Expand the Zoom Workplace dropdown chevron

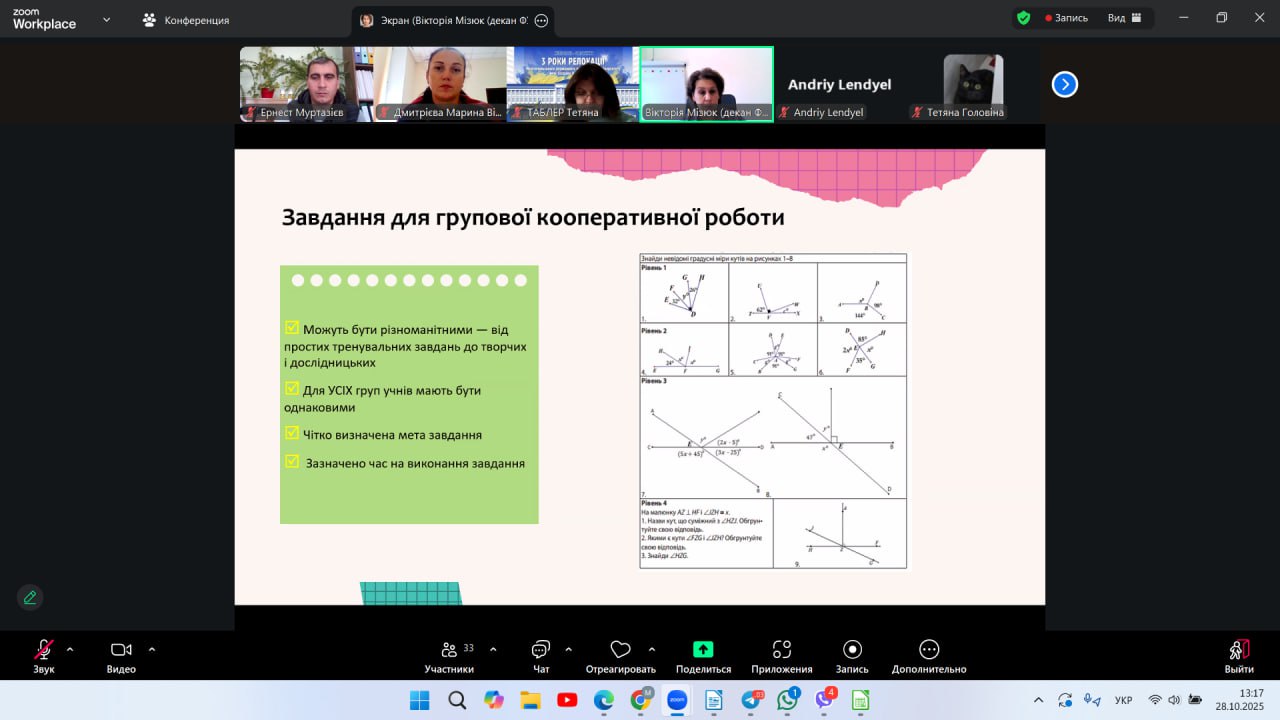pyautogui.click(x=106, y=19)
